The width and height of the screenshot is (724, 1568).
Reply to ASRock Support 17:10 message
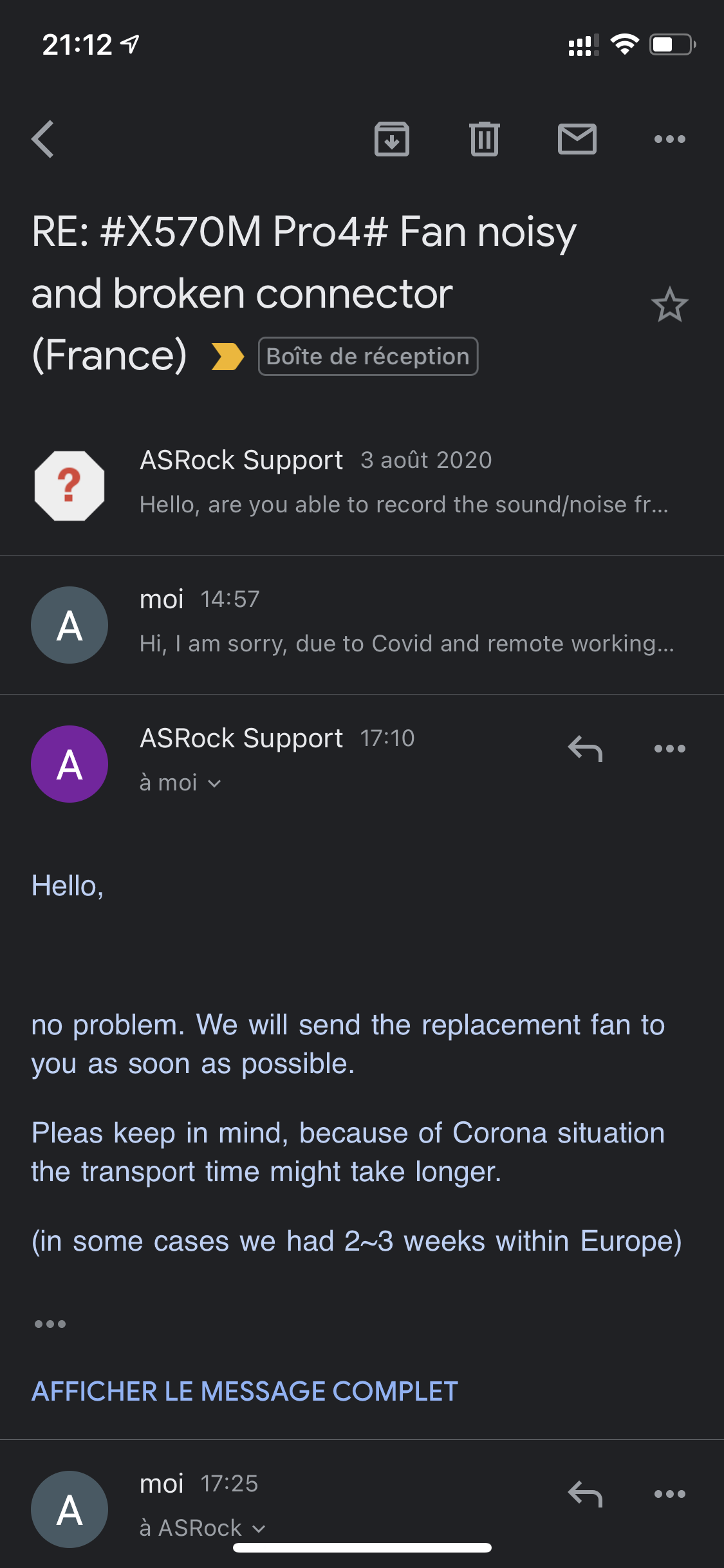585,749
